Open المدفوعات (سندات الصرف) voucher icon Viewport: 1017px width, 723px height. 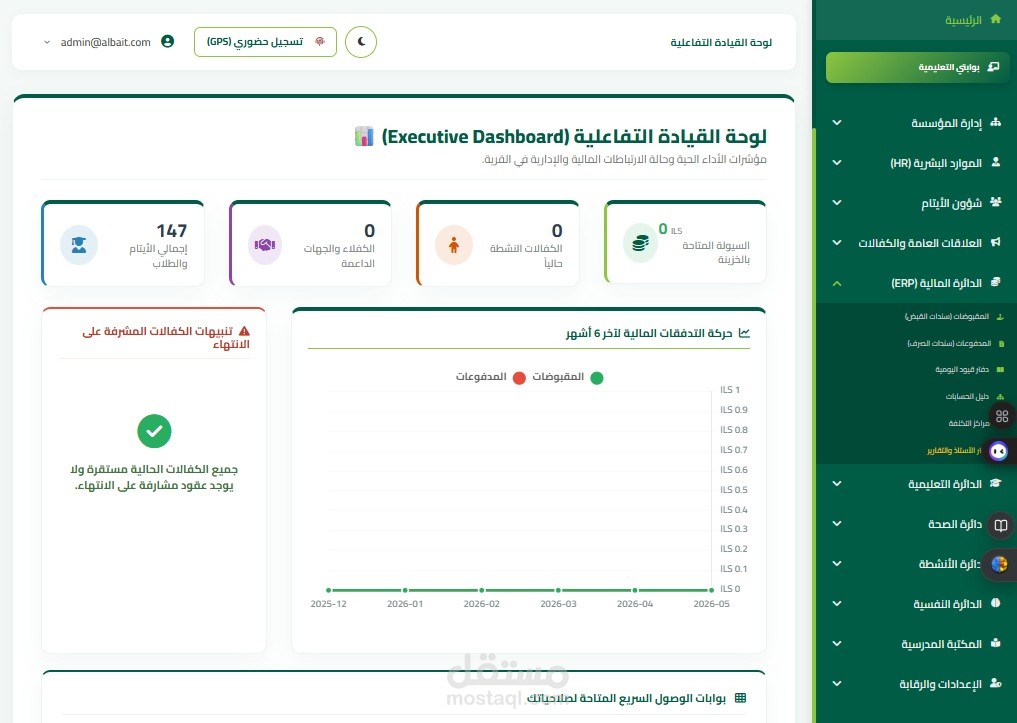(x=1001, y=344)
